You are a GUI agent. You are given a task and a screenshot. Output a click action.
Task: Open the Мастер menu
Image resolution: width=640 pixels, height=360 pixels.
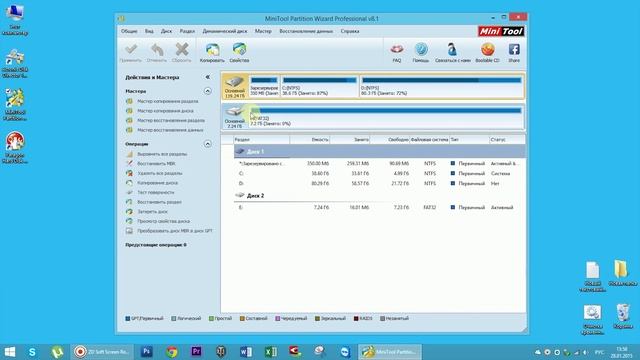coord(263,31)
